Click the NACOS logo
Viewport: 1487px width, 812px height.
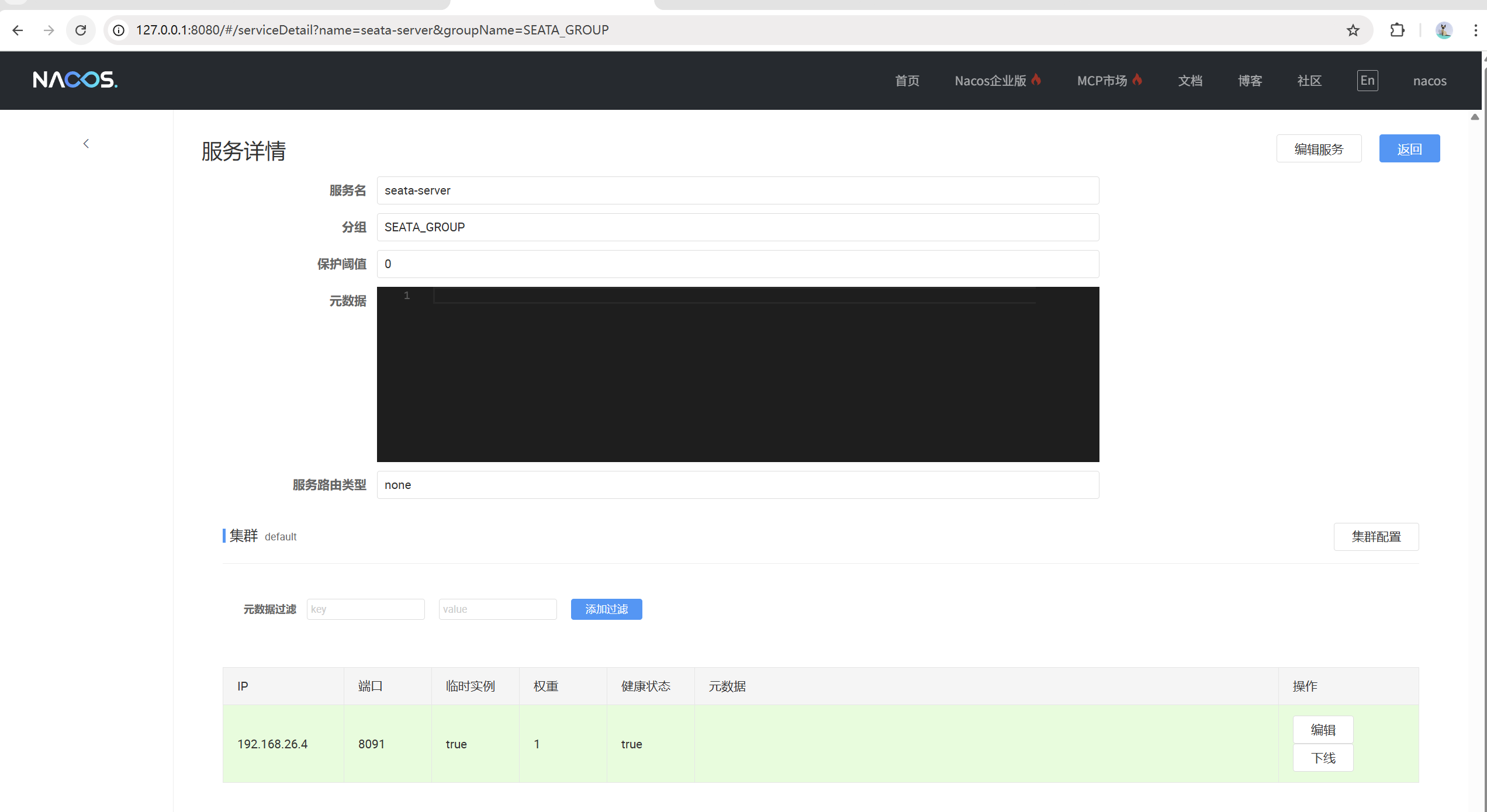click(75, 79)
